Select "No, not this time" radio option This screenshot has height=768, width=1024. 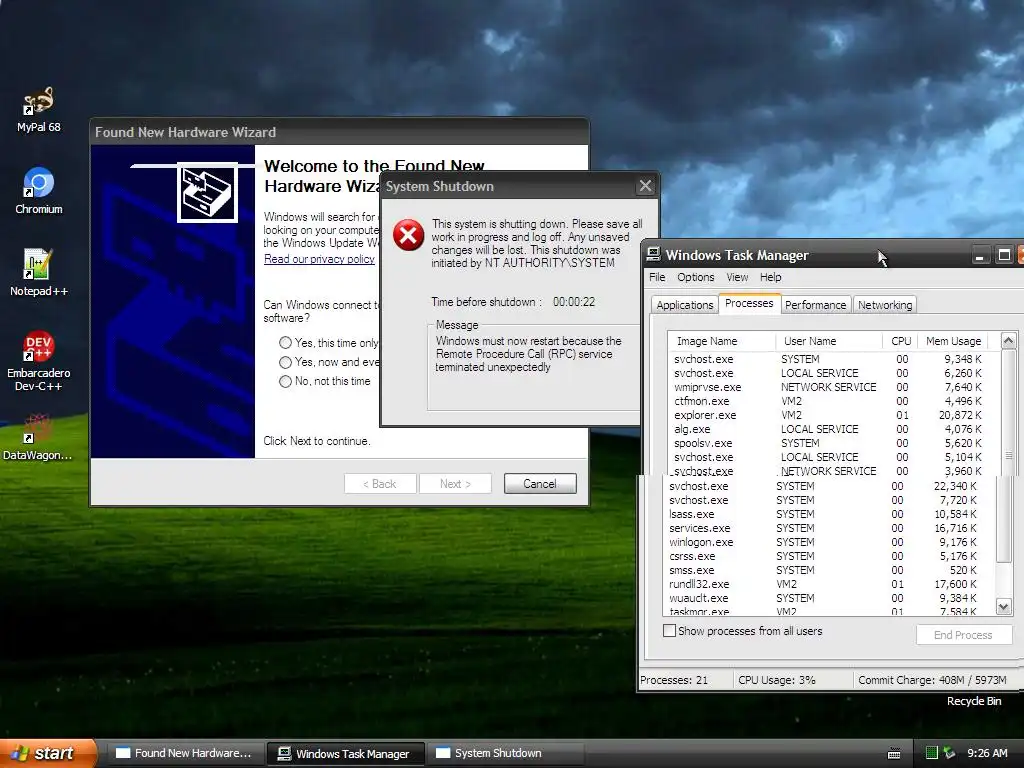(285, 381)
